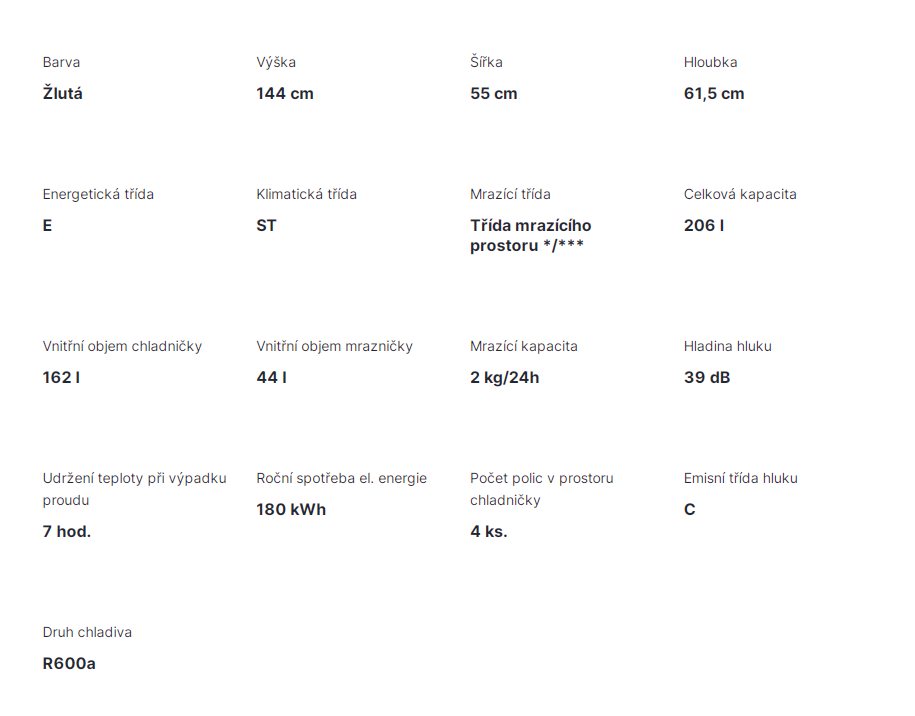The width and height of the screenshot is (915, 716).
Task: Select the 144 cm height value
Action: (x=285, y=94)
